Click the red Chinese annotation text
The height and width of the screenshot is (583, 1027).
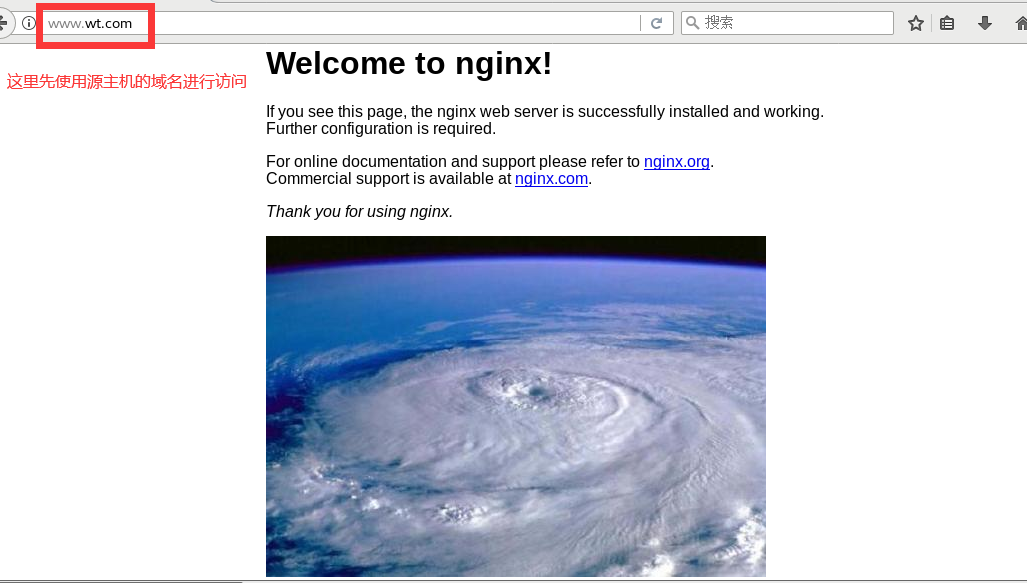coord(126,81)
